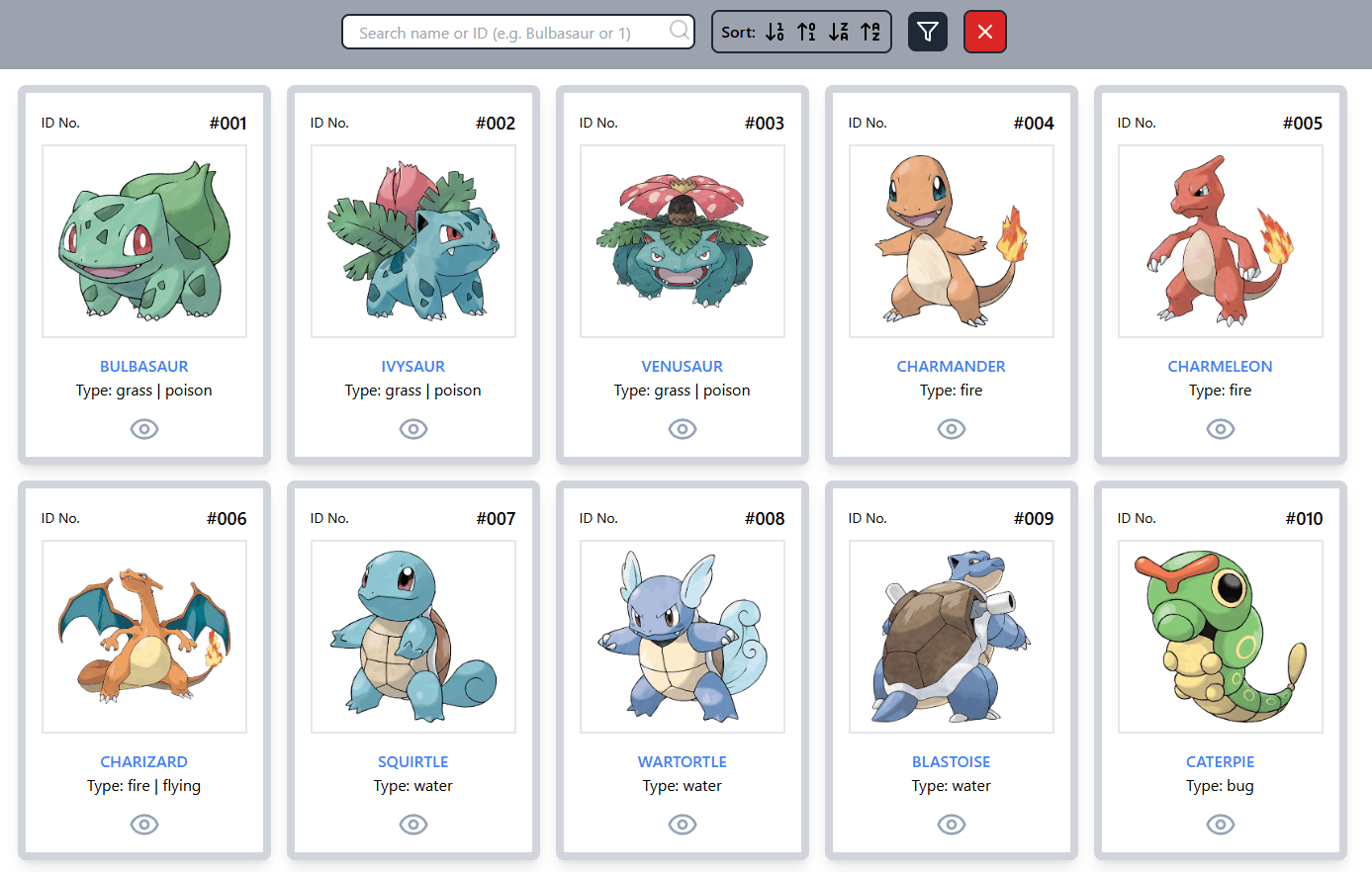Click the CHARMELEON name link
The width and height of the screenshot is (1372, 872).
tap(1221, 366)
